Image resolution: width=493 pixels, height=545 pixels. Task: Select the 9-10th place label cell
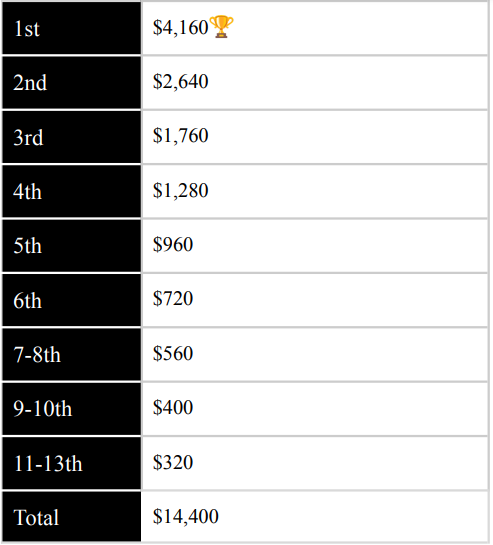pyautogui.click(x=72, y=409)
